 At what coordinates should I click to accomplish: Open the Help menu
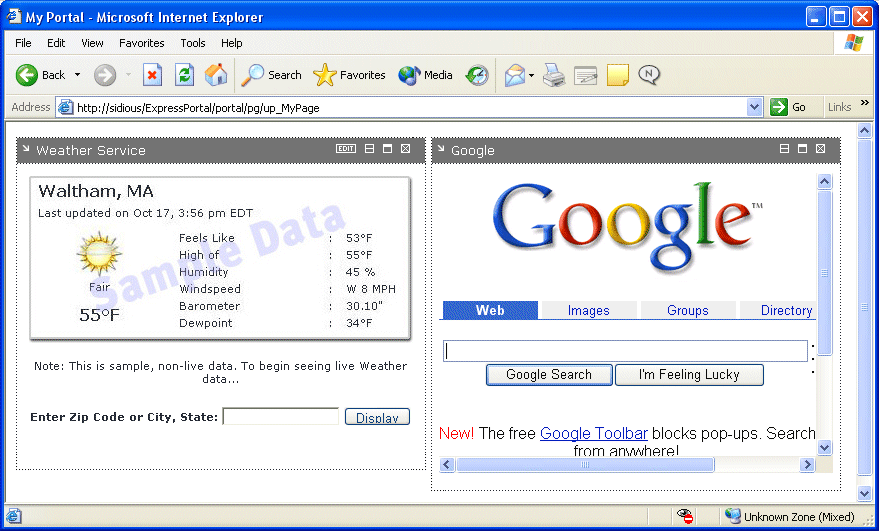point(231,43)
